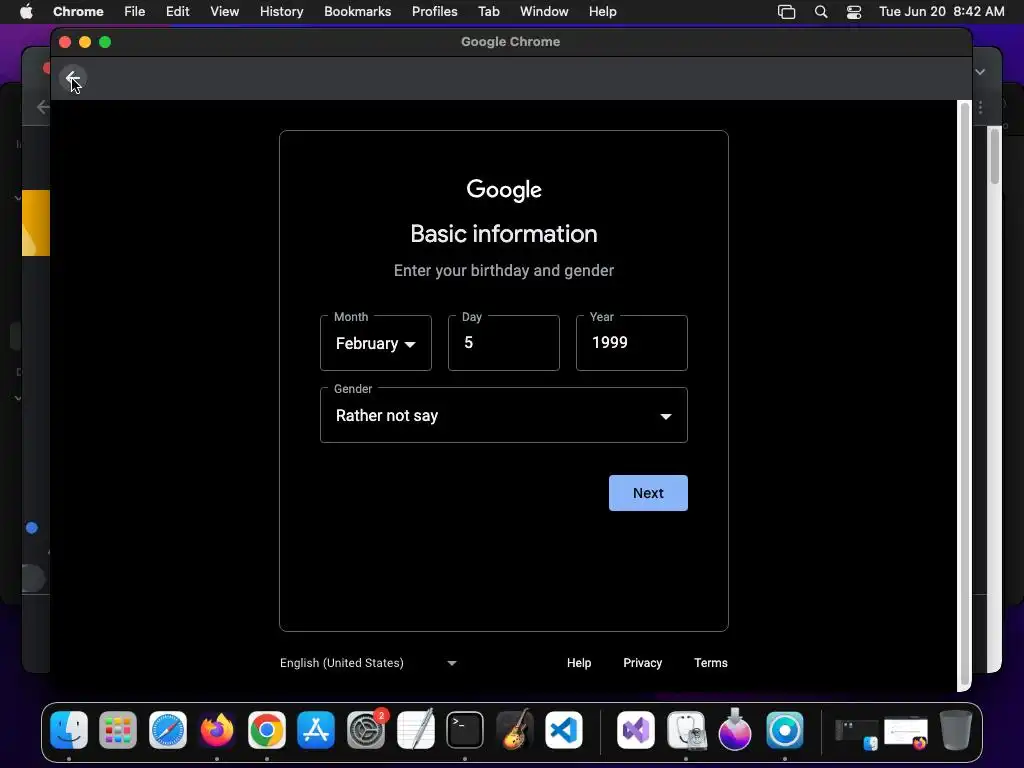Open the Tab menu
The image size is (1024, 768).
488,12
